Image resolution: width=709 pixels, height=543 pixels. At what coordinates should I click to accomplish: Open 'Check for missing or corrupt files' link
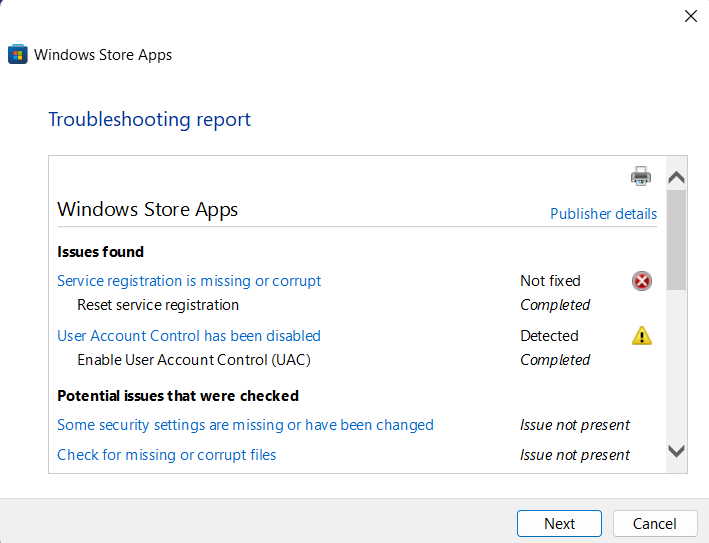(x=166, y=455)
